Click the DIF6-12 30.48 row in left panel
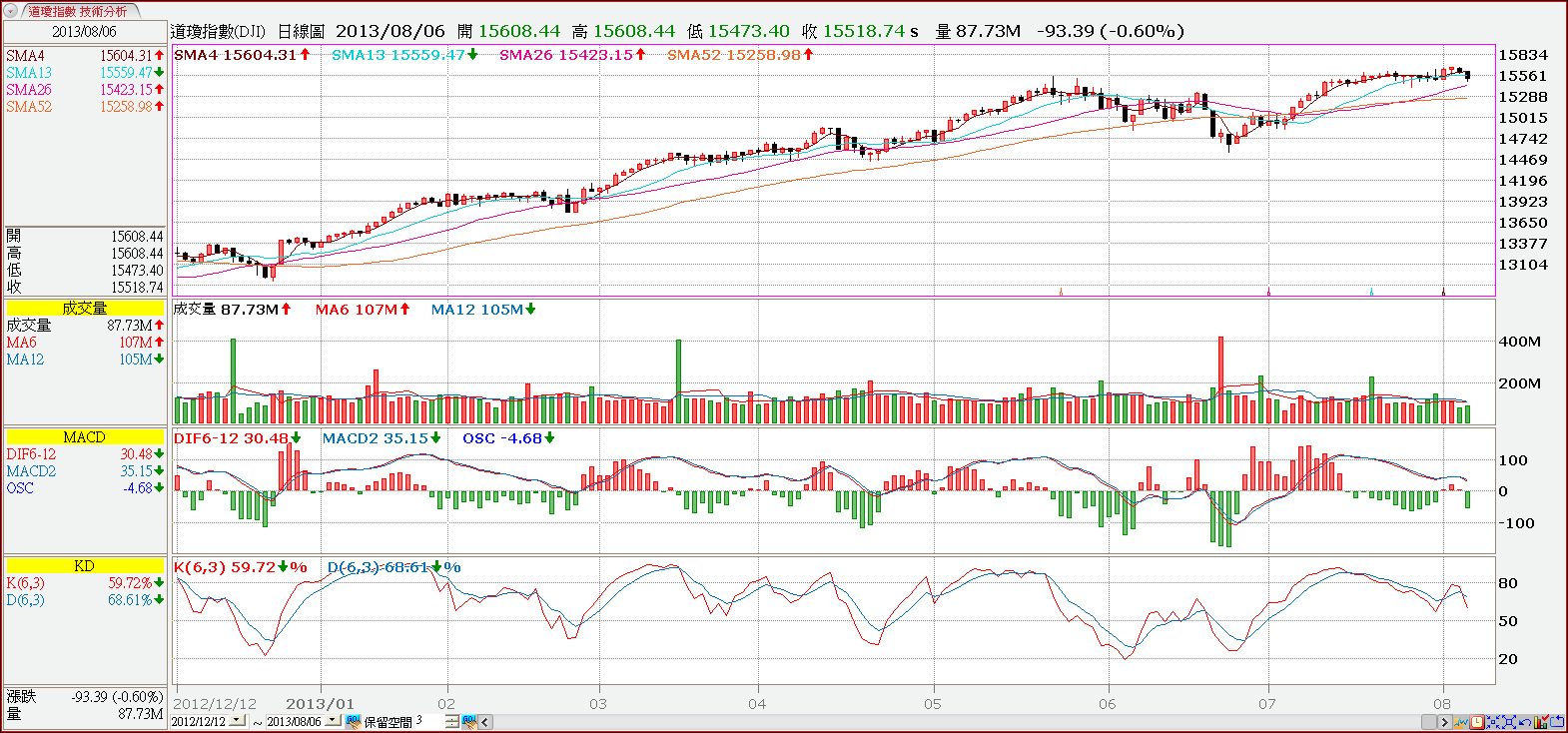This screenshot has height=733, width=1568. [84, 454]
